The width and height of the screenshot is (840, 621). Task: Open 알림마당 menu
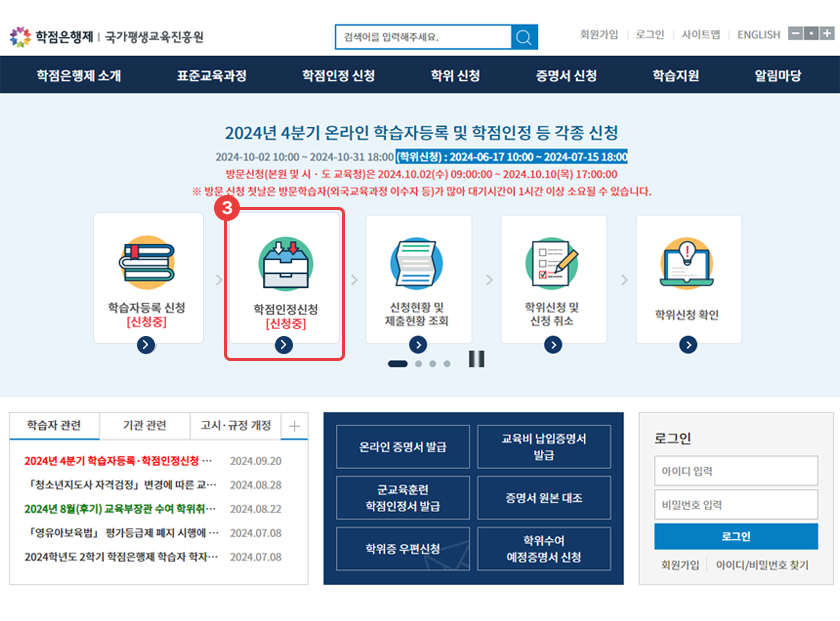[x=778, y=76]
